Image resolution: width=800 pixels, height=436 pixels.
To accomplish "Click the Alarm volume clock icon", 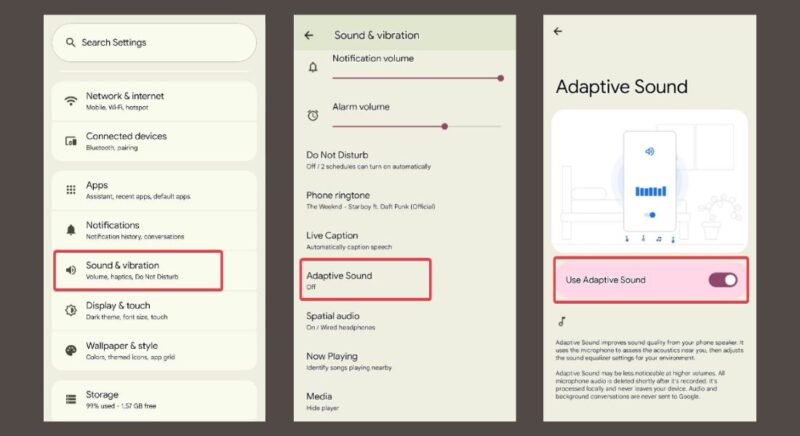I will pyautogui.click(x=313, y=115).
